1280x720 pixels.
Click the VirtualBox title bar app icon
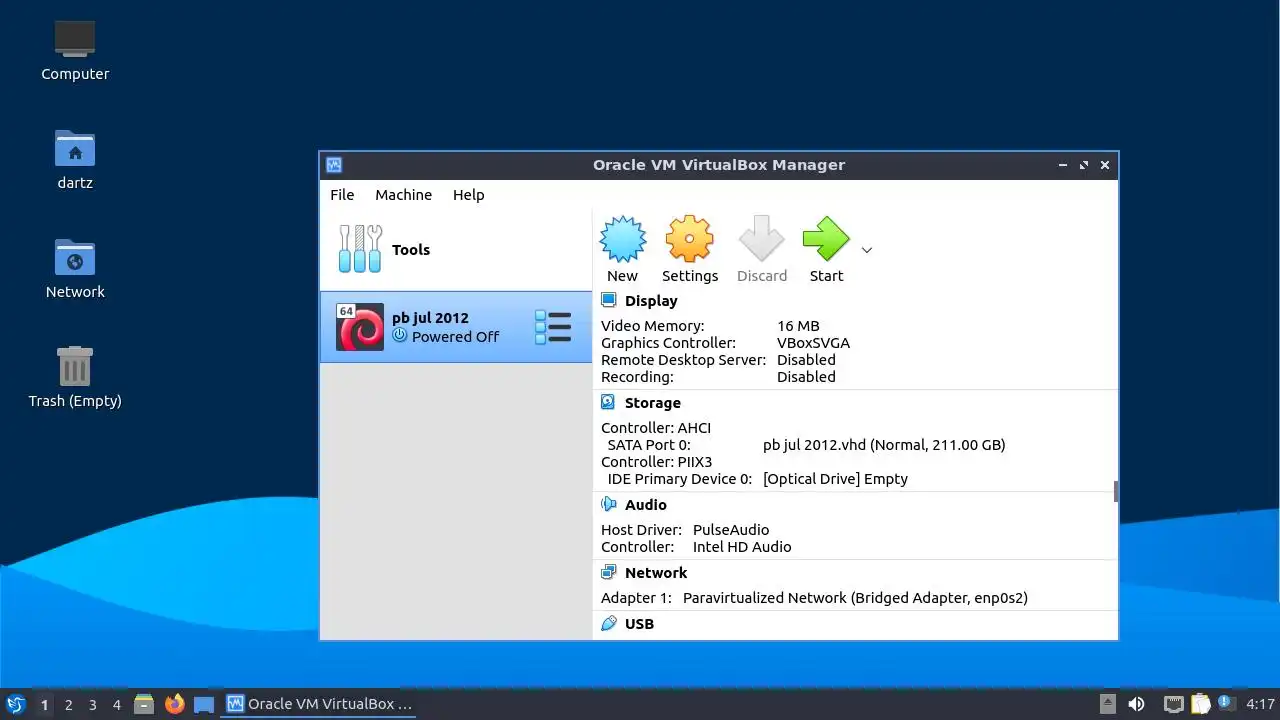pyautogui.click(x=334, y=165)
